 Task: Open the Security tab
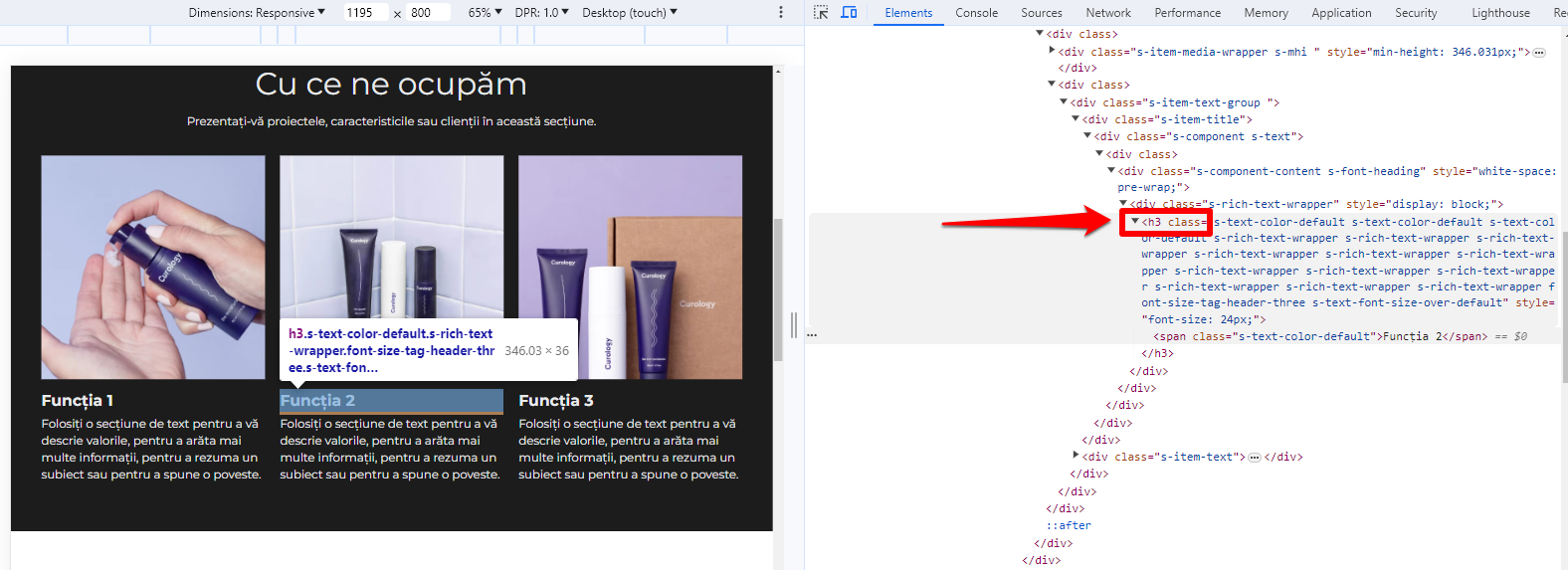click(x=1416, y=13)
